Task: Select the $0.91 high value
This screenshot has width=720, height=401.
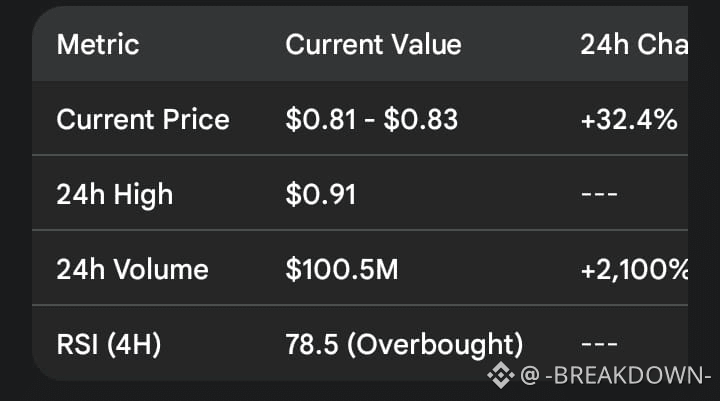Action: [321, 194]
